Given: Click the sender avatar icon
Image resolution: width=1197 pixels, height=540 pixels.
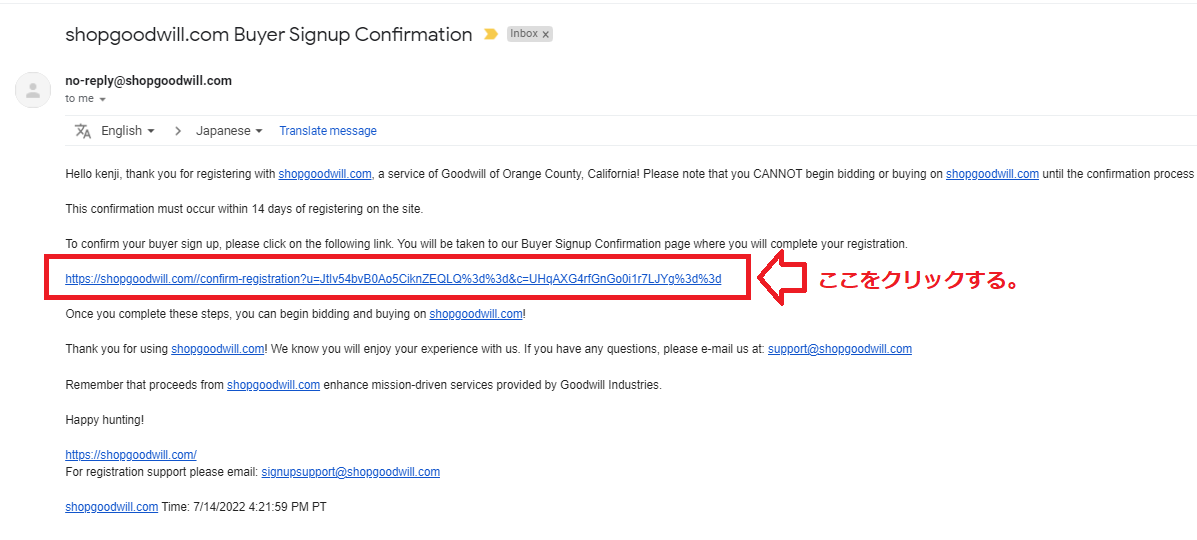Looking at the screenshot, I should click(x=33, y=90).
